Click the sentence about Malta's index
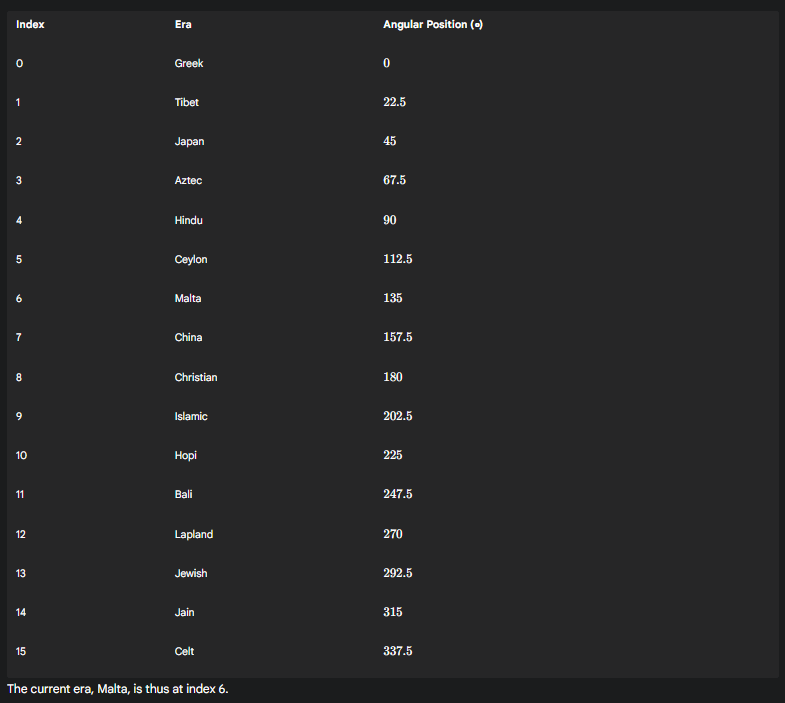 point(118,689)
